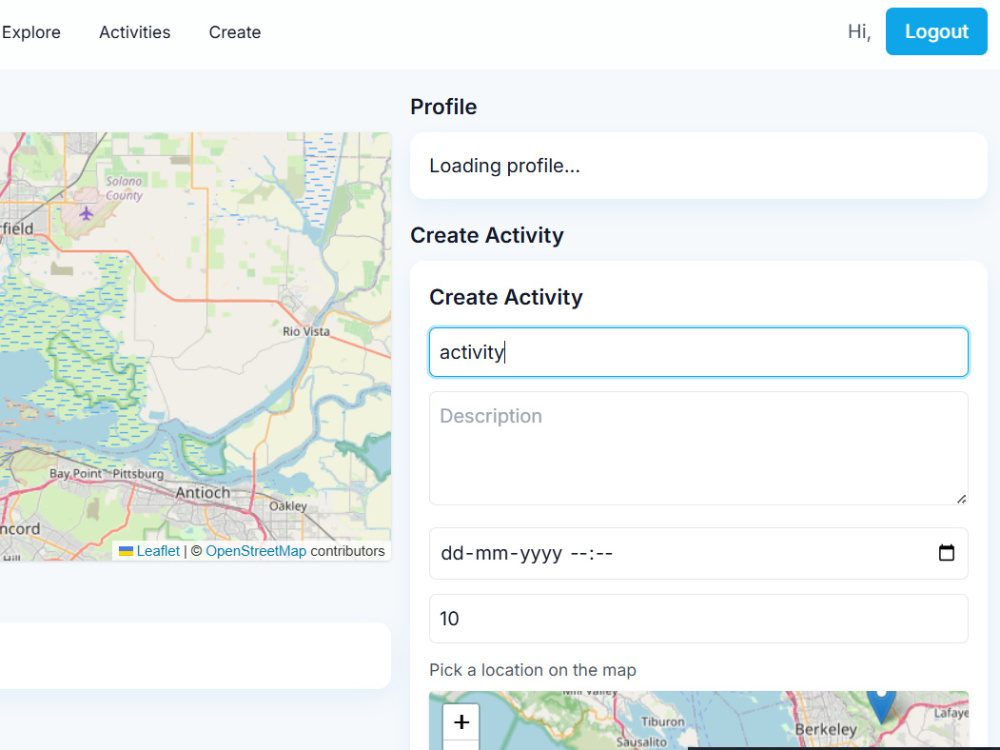Click the Logout button

pyautogui.click(x=936, y=31)
